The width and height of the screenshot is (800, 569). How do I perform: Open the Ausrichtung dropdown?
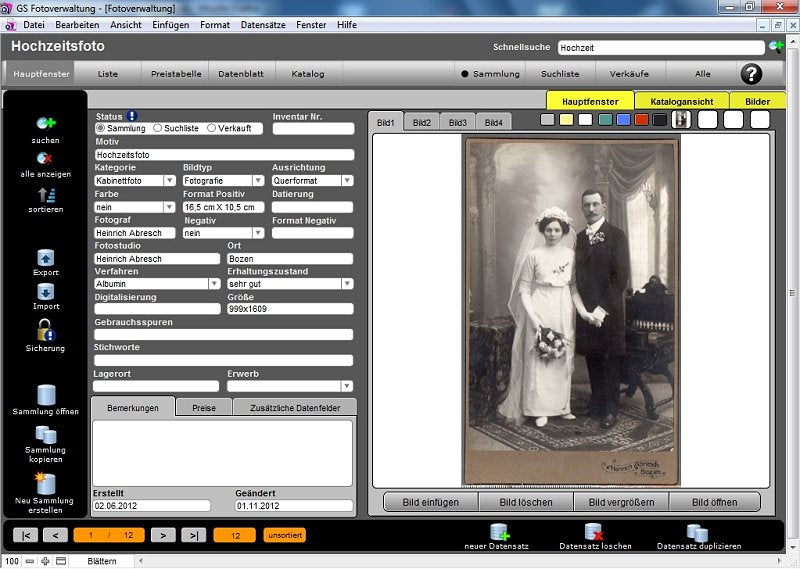click(x=346, y=181)
